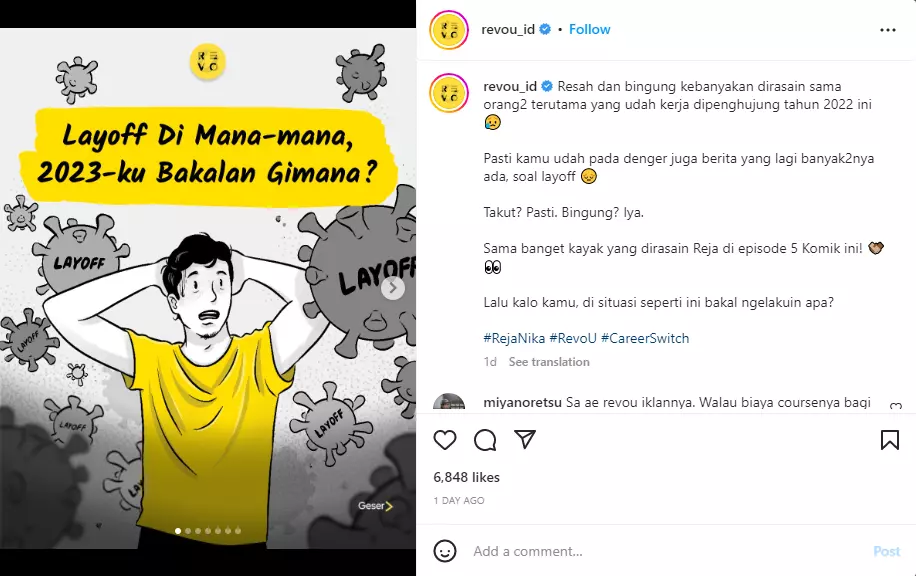Like the post with the heart icon
Screen dimensions: 916x576
click(x=445, y=440)
